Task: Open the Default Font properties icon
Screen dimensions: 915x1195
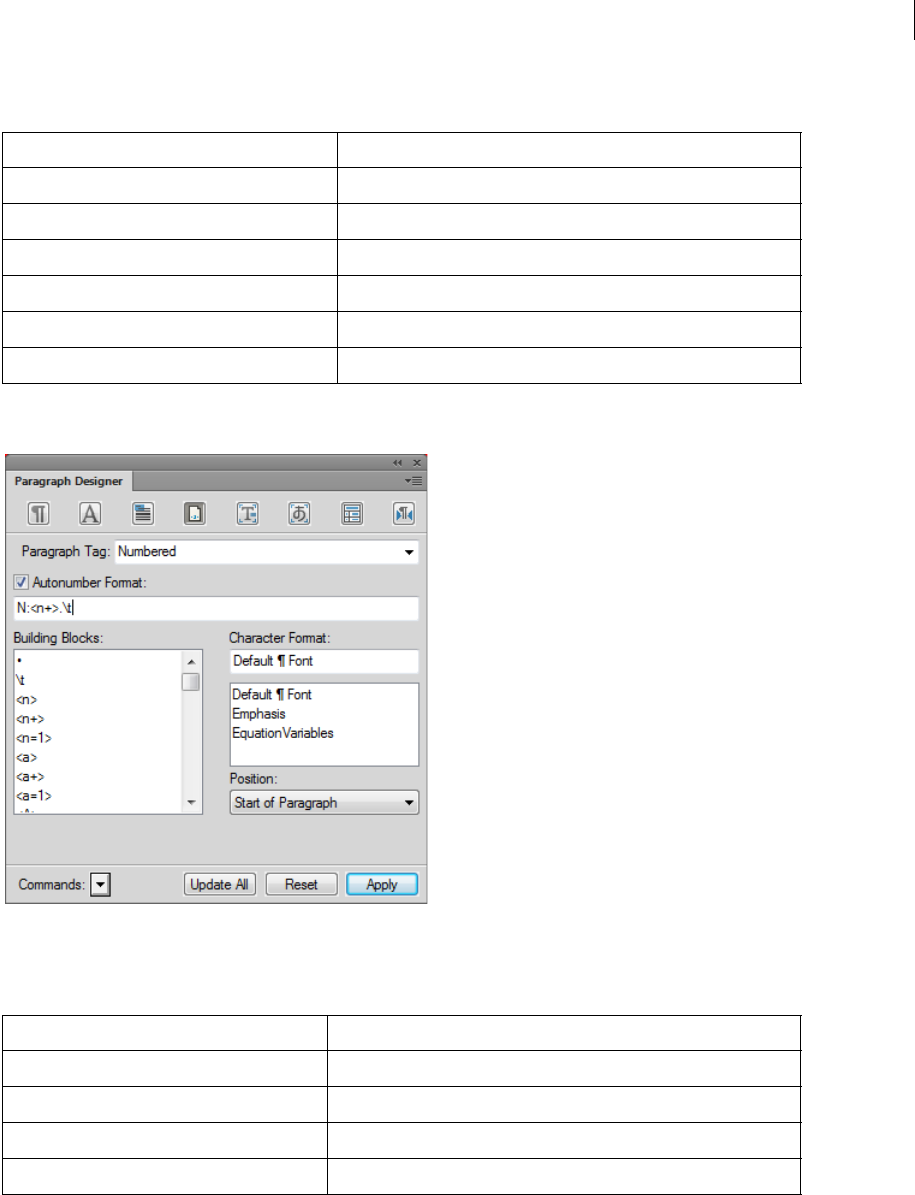Action: (x=91, y=514)
